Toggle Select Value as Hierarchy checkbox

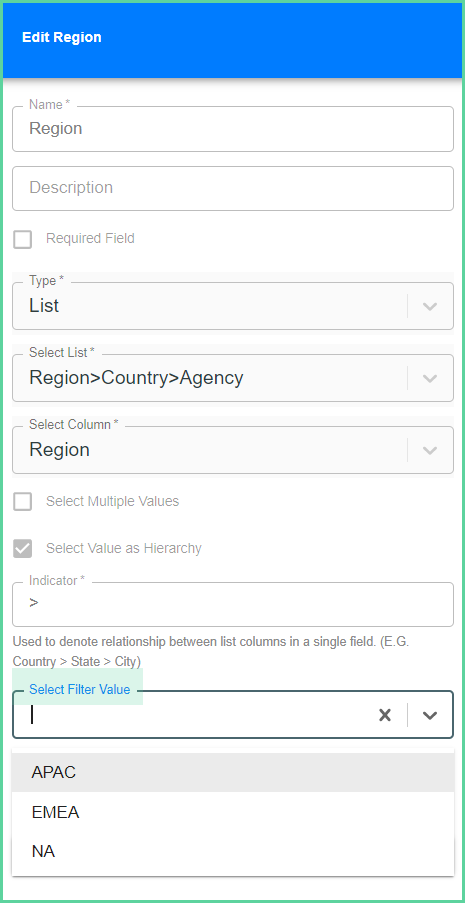click(x=22, y=548)
